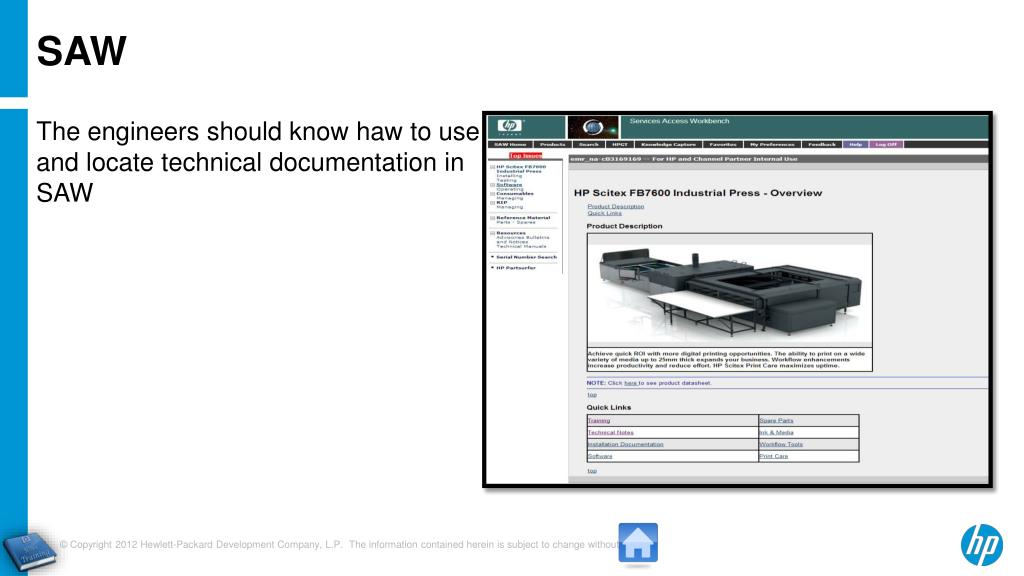The height and width of the screenshot is (576, 1024).
Task: Click the 'Services Access Workbench' header title
Action: click(679, 121)
